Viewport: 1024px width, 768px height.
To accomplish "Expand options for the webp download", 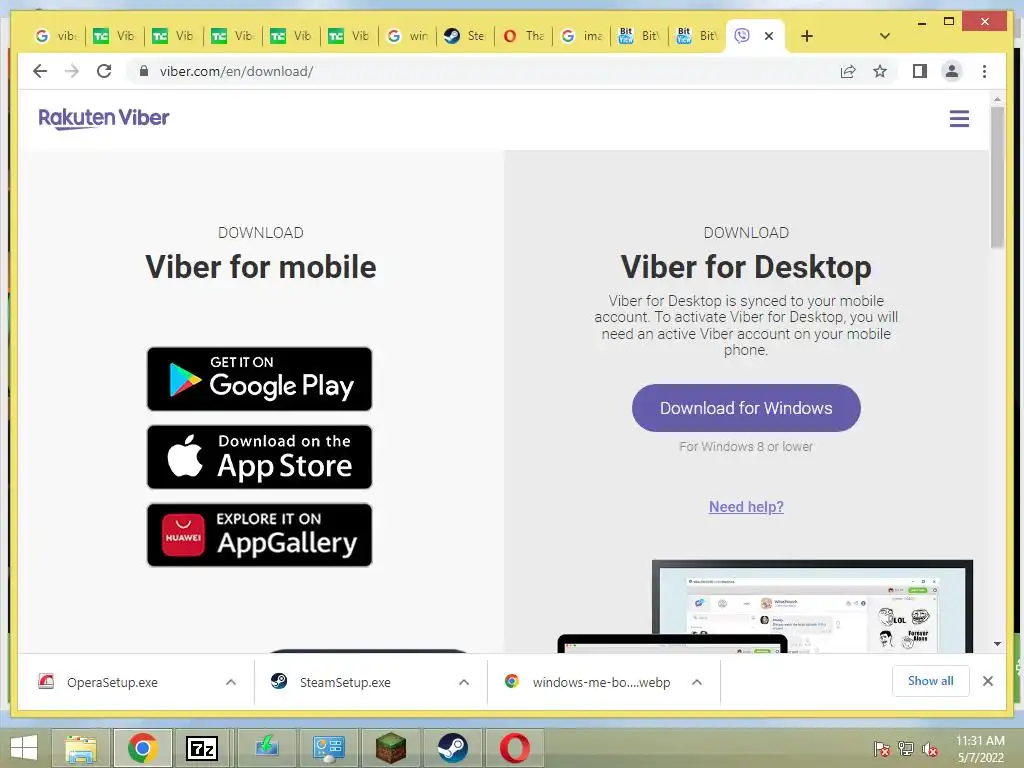I will click(697, 682).
